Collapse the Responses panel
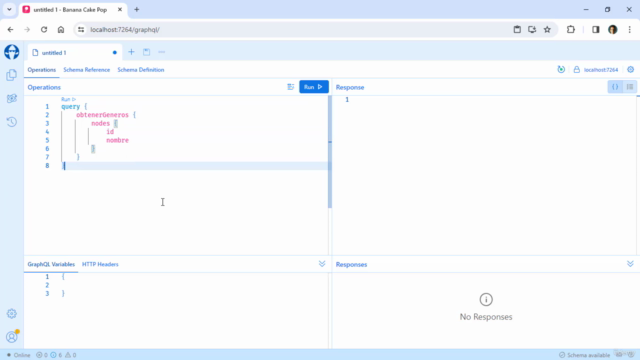Screen dimensions: 640x360 [630, 264]
